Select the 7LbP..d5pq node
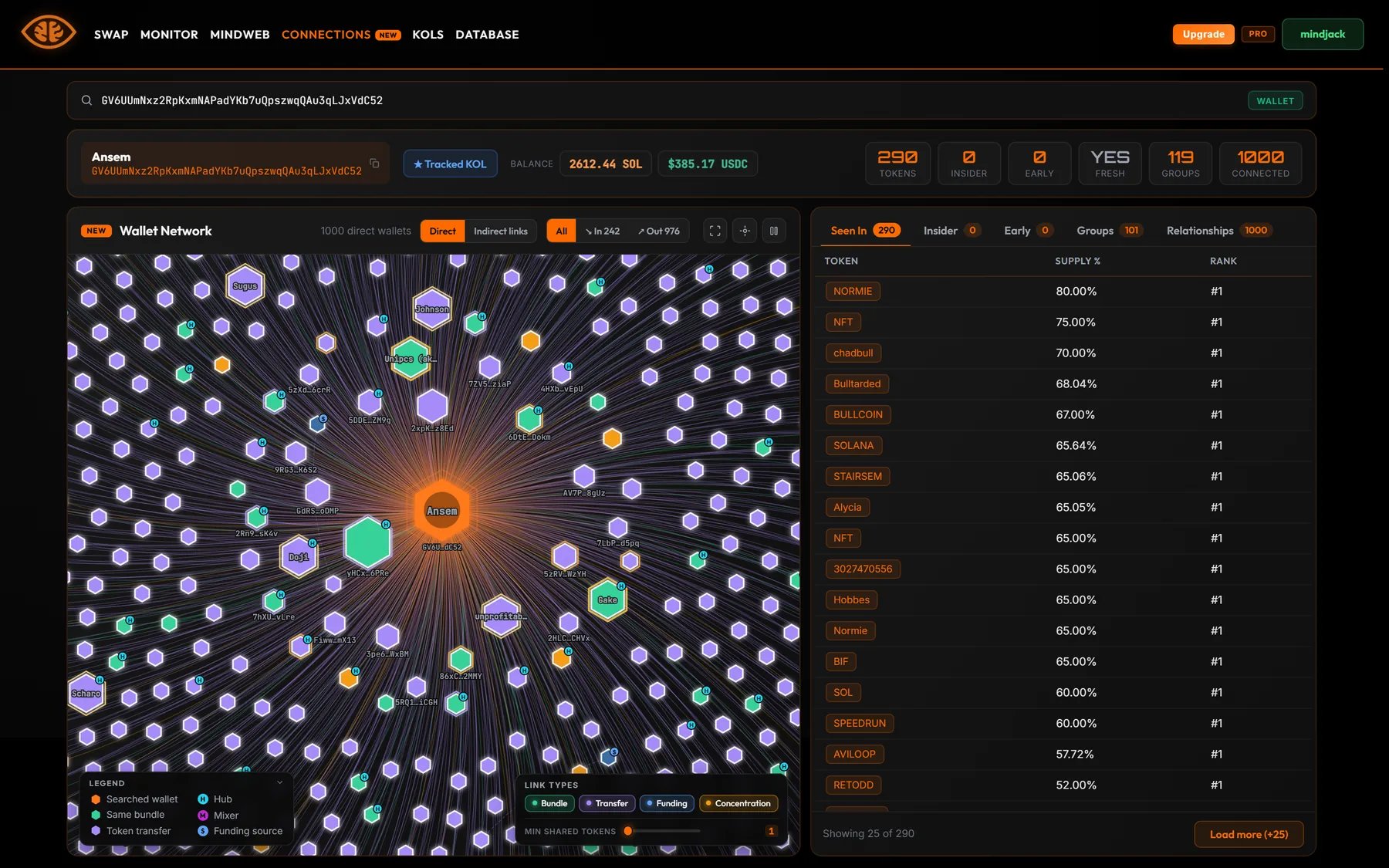 click(x=618, y=528)
